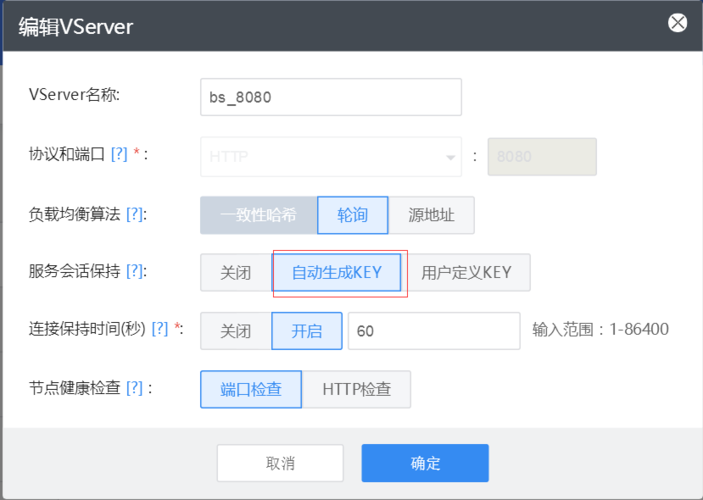703x500 pixels.
Task: Select 用户定义KEY session persistence
Action: coord(466,273)
